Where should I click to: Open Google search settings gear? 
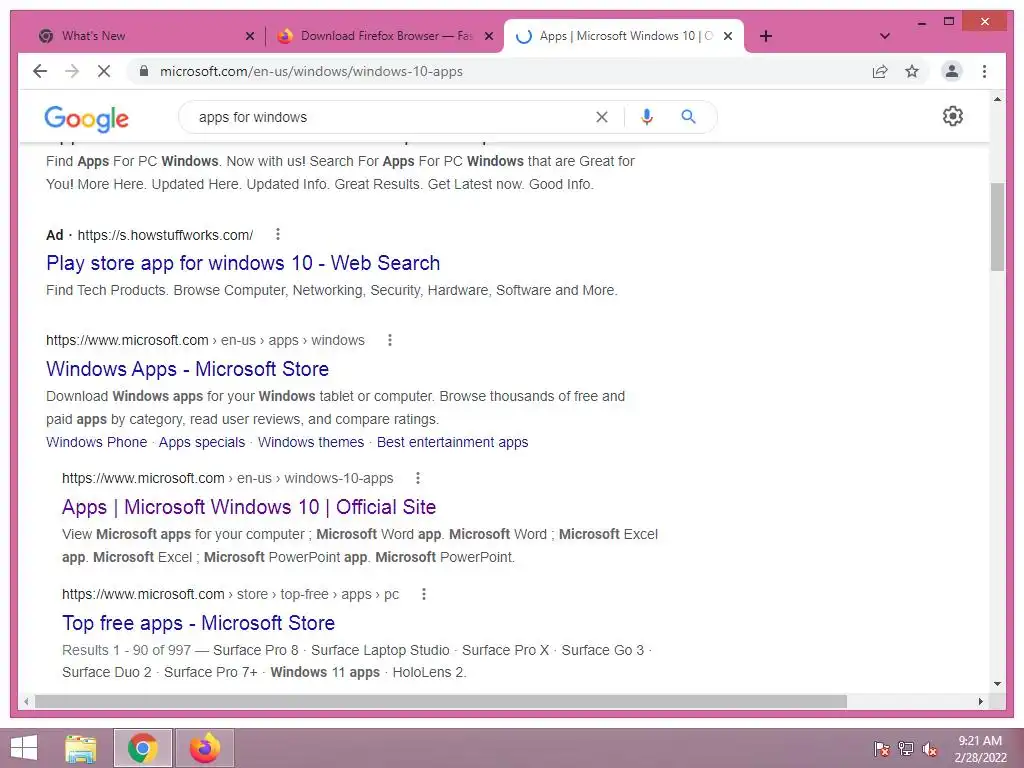click(952, 116)
